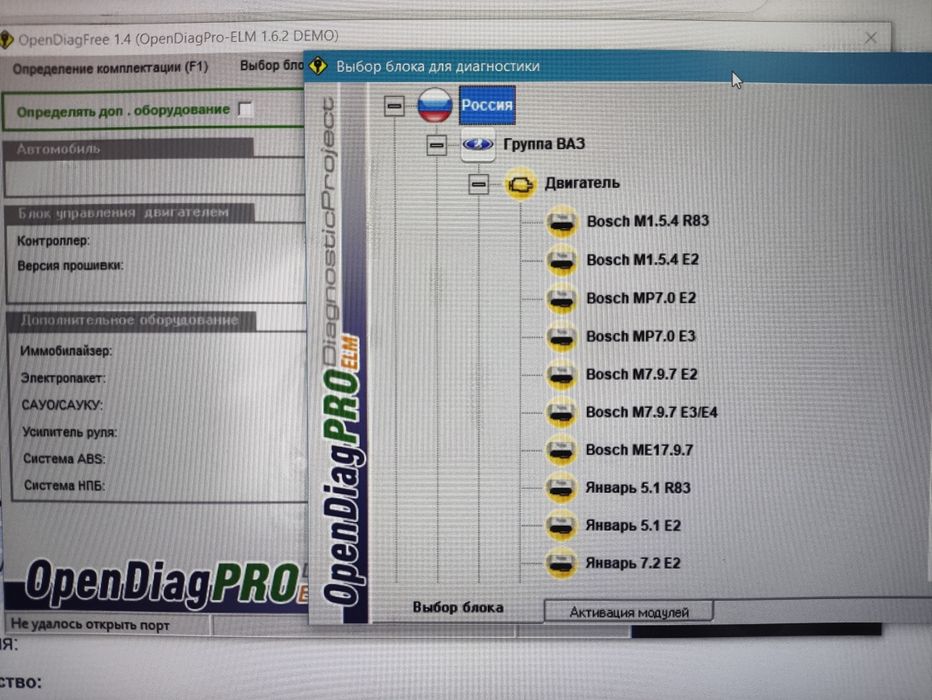This screenshot has height=700, width=932.
Task: Select Bosch M1.5.4 R83 text
Action: (x=648, y=221)
